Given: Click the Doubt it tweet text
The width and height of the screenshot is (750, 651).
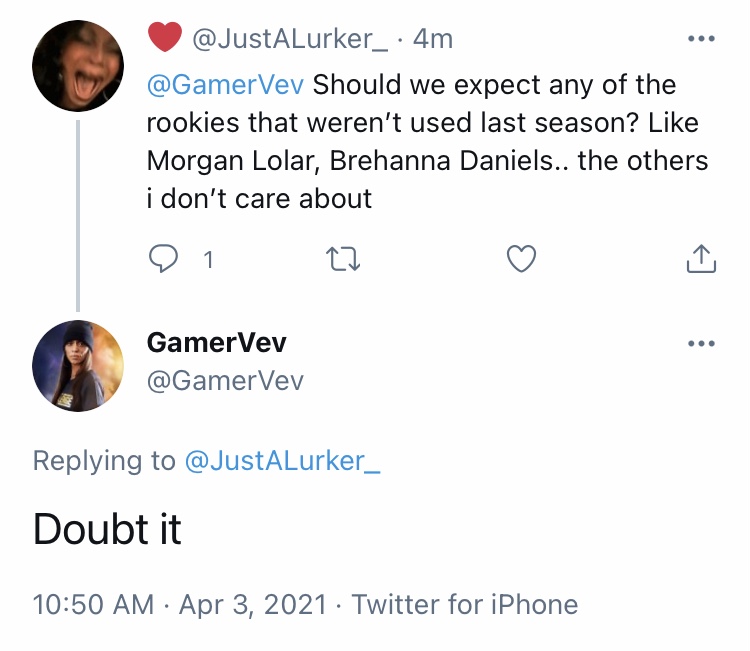Looking at the screenshot, I should (107, 530).
